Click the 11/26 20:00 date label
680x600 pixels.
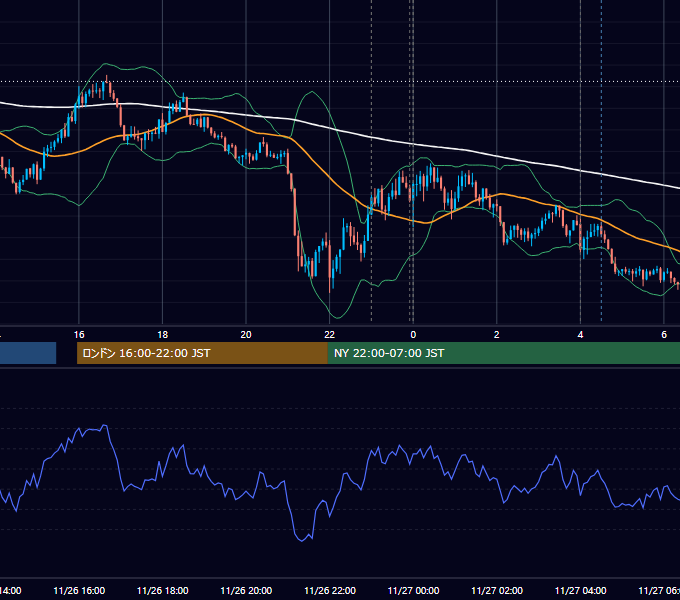tap(246, 590)
